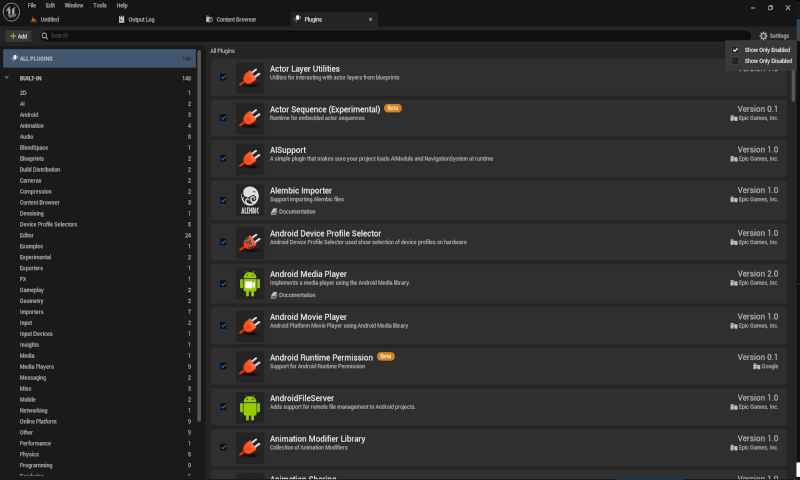This screenshot has width=800, height=480.
Task: Click the Actor Sequence plugin icon
Action: (250, 118)
